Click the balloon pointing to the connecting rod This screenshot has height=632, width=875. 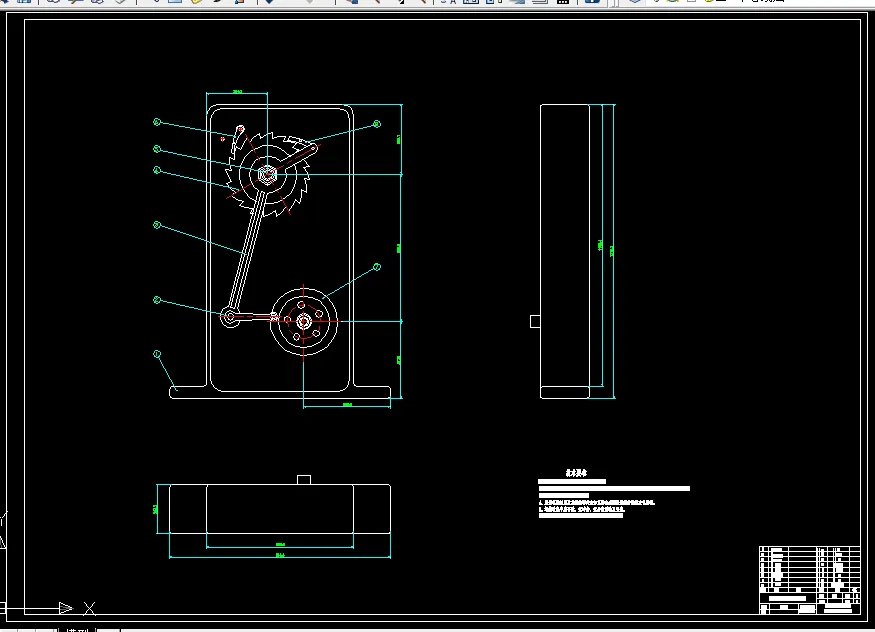(157, 225)
